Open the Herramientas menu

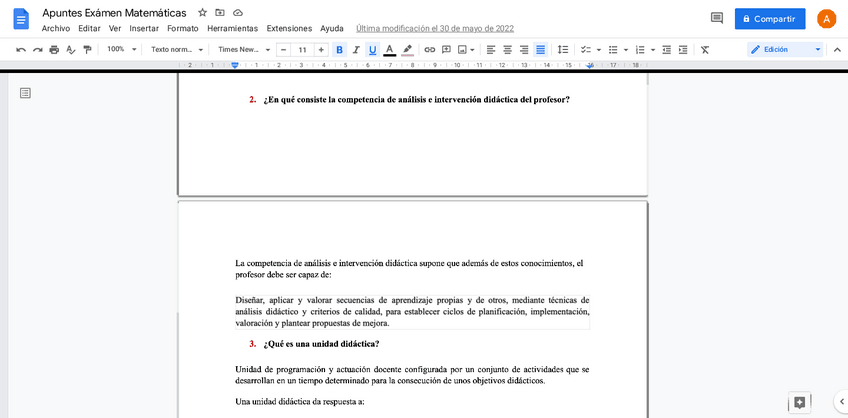click(232, 28)
